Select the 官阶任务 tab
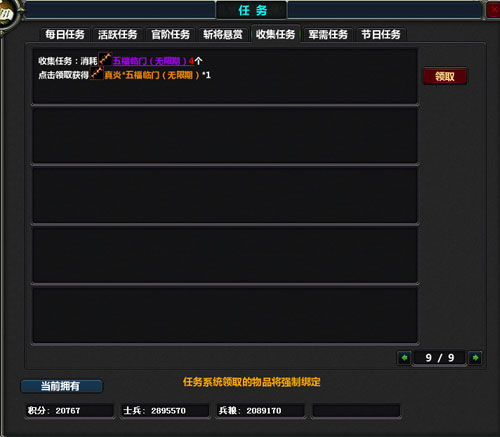The width and height of the screenshot is (500, 437). [170, 34]
